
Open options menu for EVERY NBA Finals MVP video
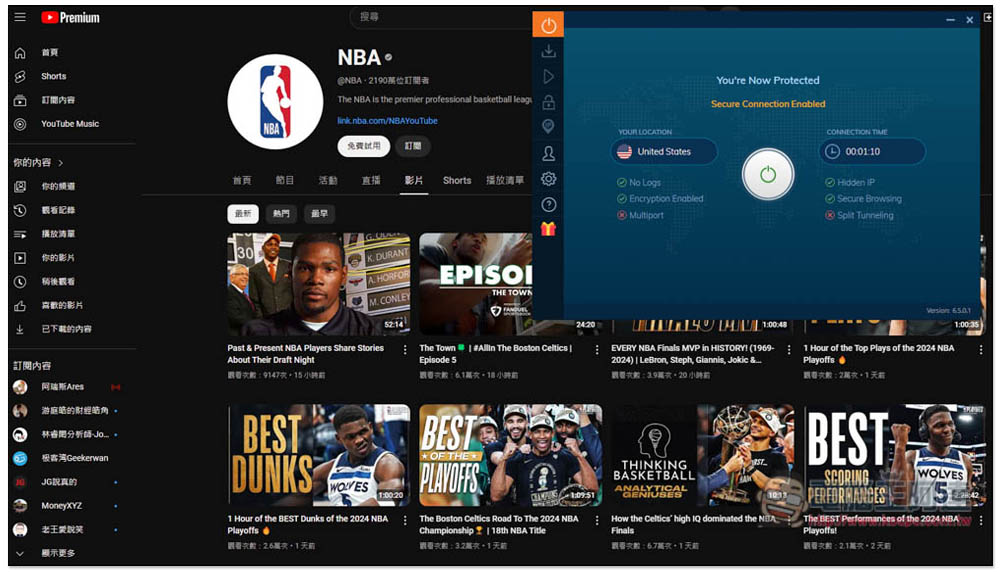point(789,349)
